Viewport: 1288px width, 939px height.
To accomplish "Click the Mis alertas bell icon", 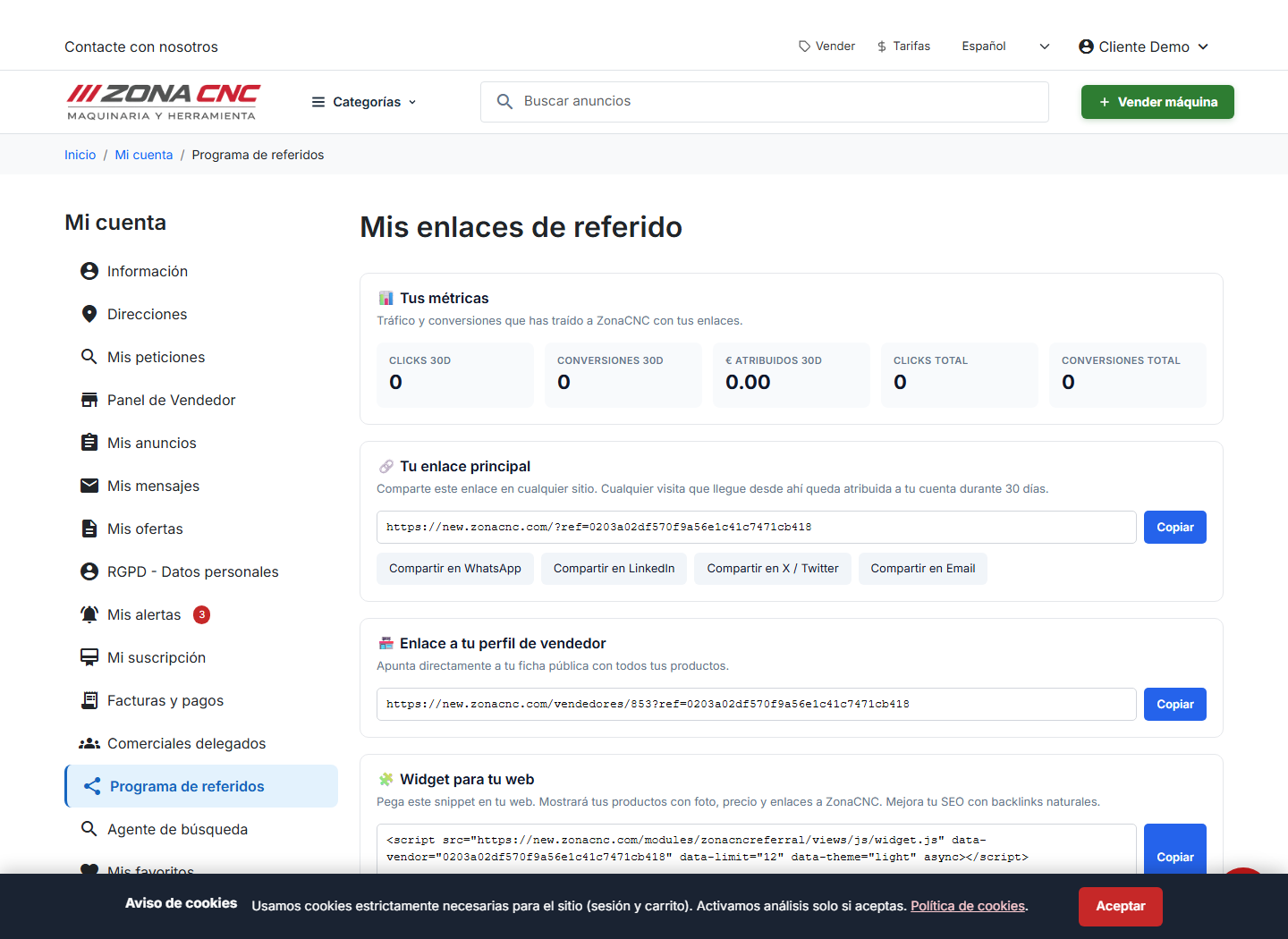I will coord(89,614).
